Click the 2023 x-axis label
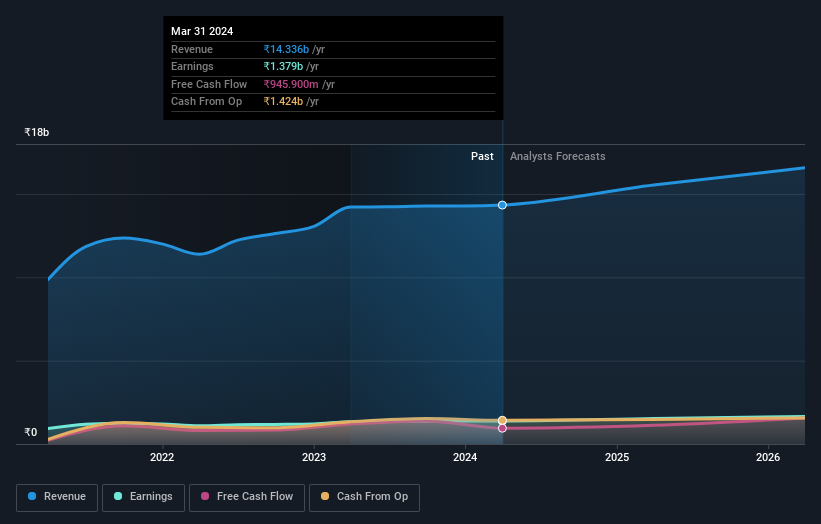Viewport: 821px width, 524px height. point(314,457)
